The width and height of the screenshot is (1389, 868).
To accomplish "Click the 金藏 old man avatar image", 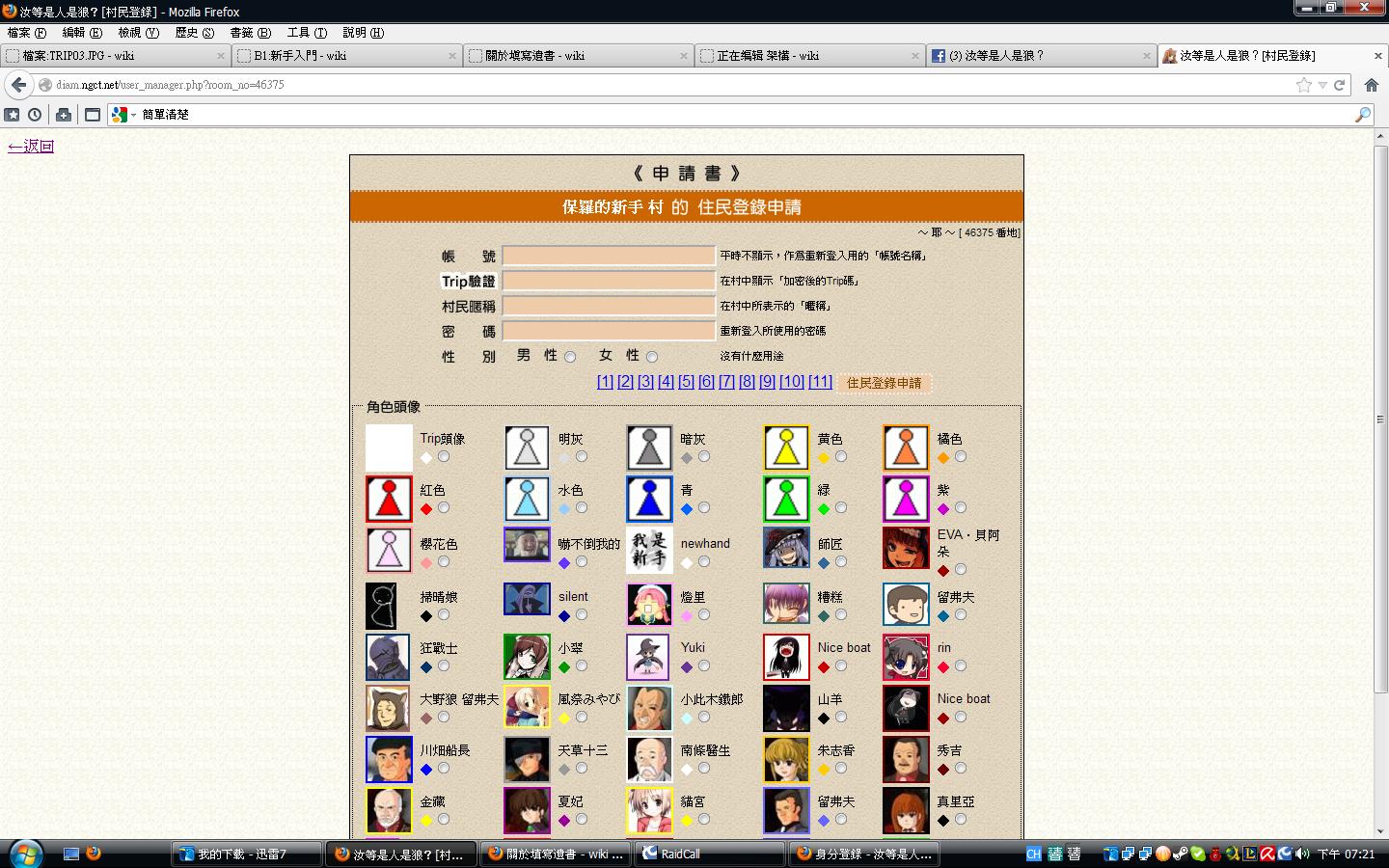I will pyautogui.click(x=389, y=810).
